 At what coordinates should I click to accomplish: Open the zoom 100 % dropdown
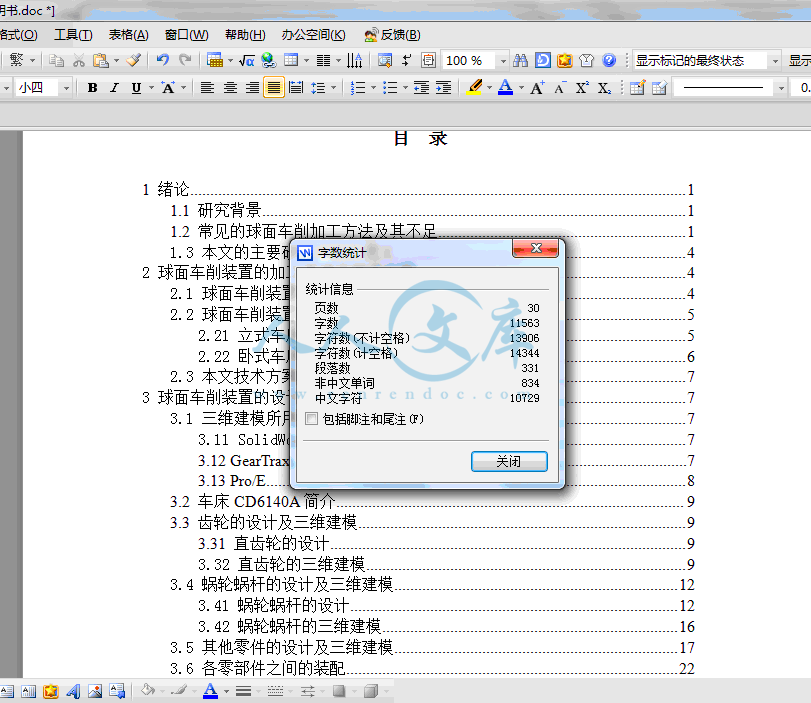point(503,61)
